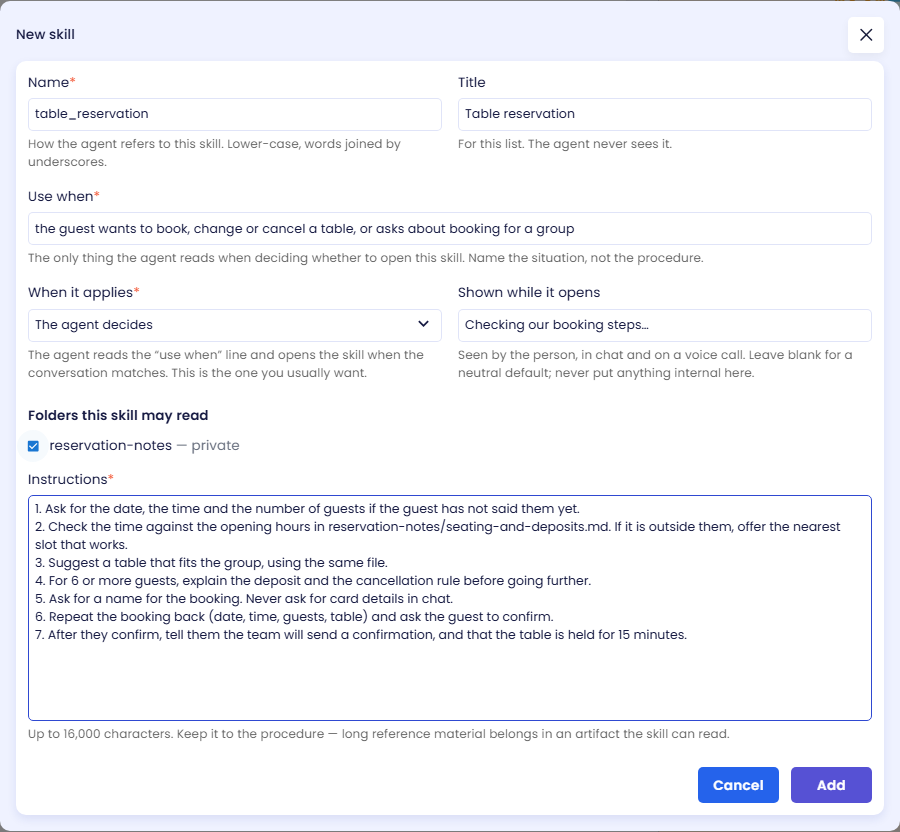Click the Folders this skill may read heading
900x832 pixels.
click(x=118, y=415)
